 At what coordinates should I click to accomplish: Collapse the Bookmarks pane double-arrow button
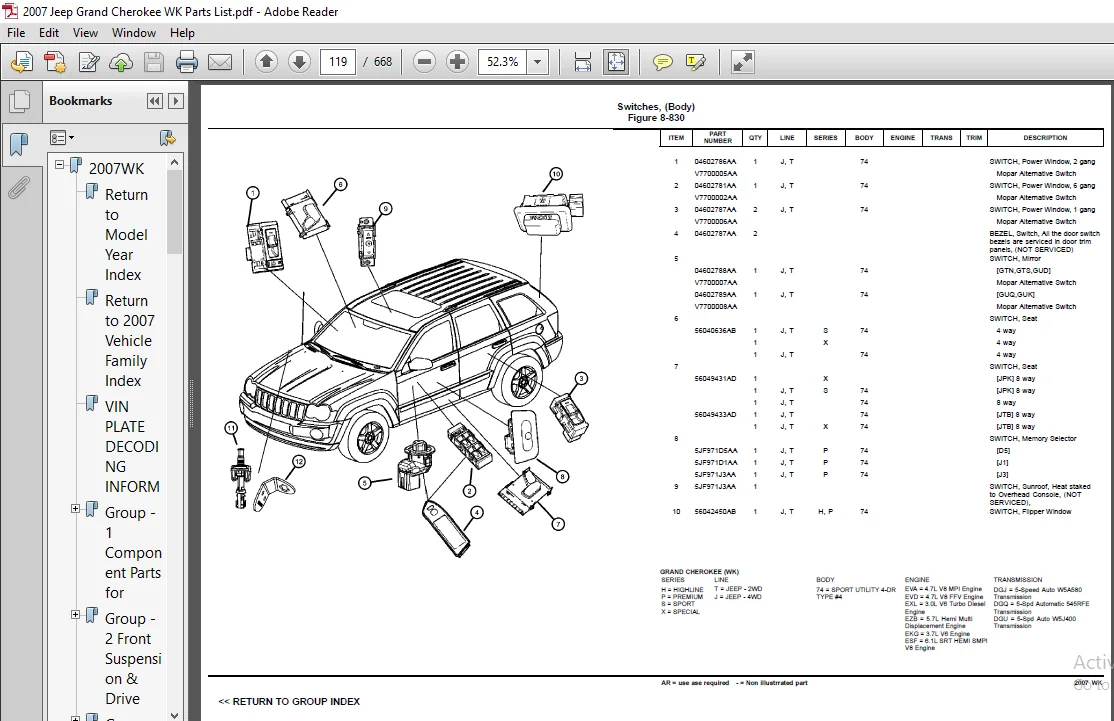click(154, 101)
